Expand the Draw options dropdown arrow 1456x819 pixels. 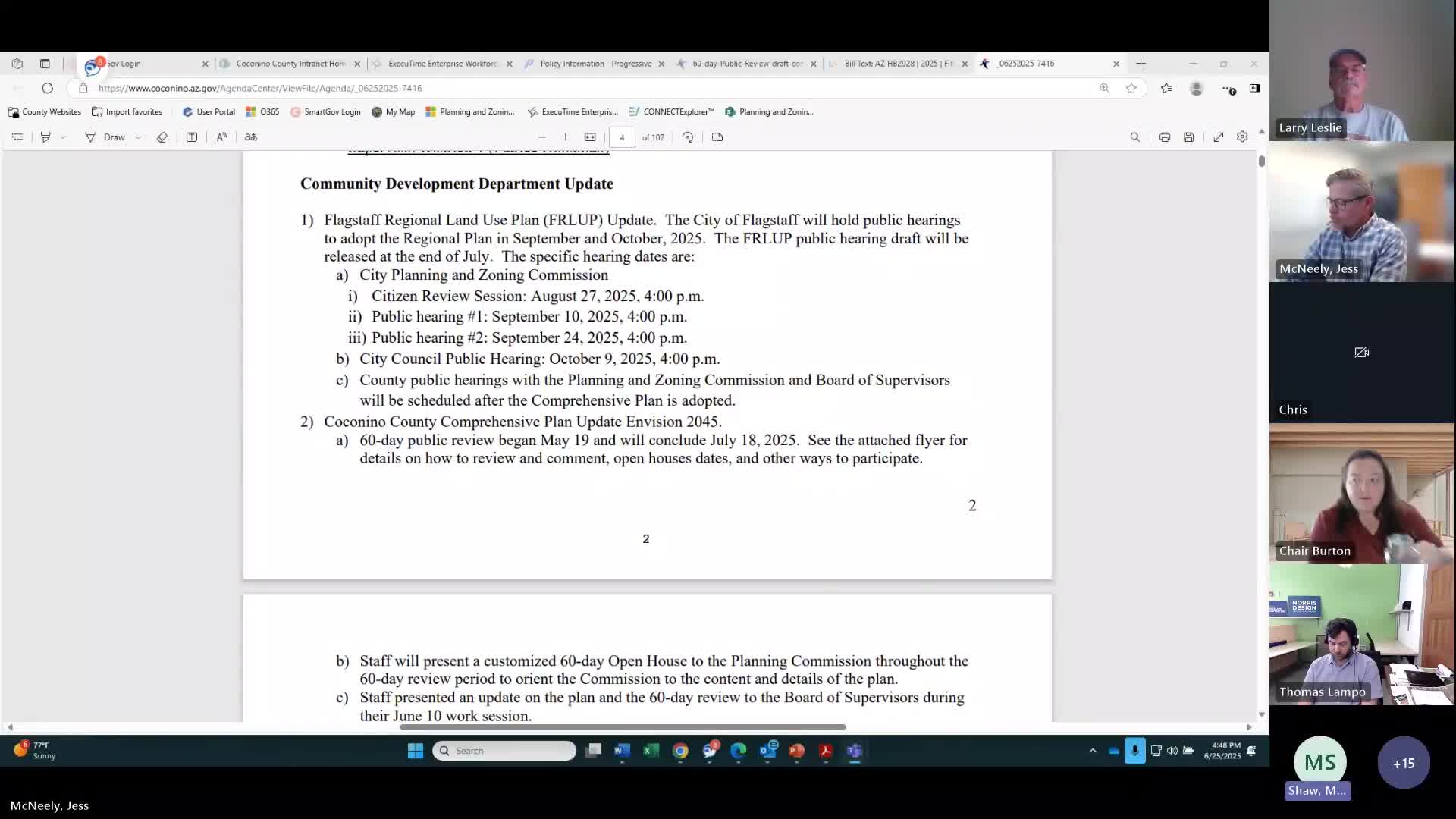click(x=138, y=137)
